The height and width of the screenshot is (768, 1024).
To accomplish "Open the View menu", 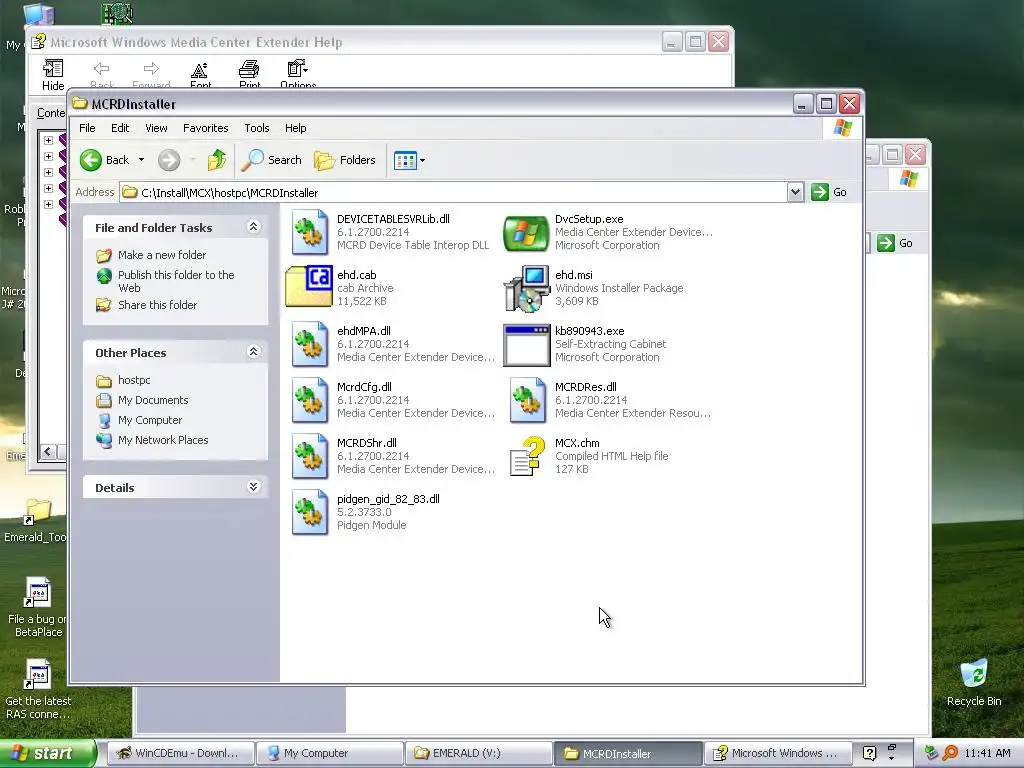I will click(x=156, y=128).
